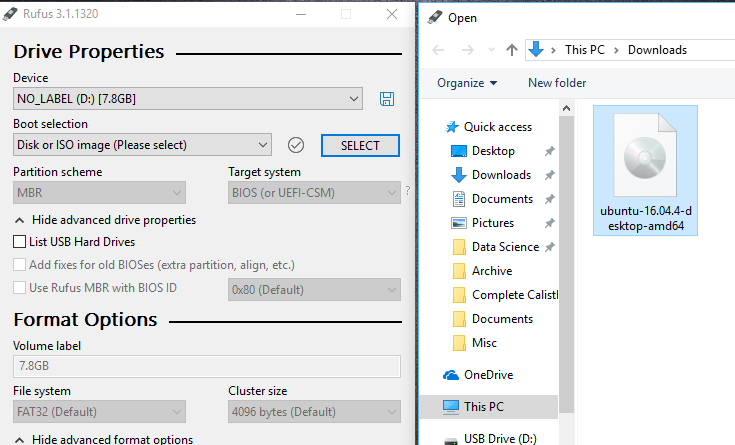The image size is (735, 445).
Task: Select This PC in navigation pane
Action: (488, 407)
